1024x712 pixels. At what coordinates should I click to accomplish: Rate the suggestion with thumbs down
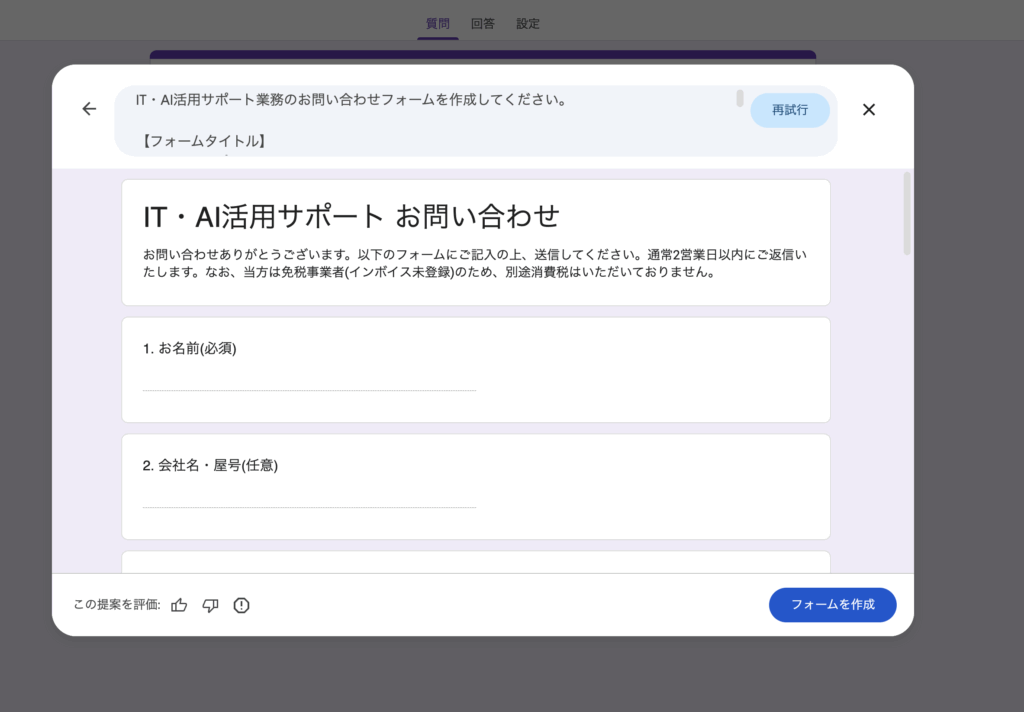click(x=210, y=605)
